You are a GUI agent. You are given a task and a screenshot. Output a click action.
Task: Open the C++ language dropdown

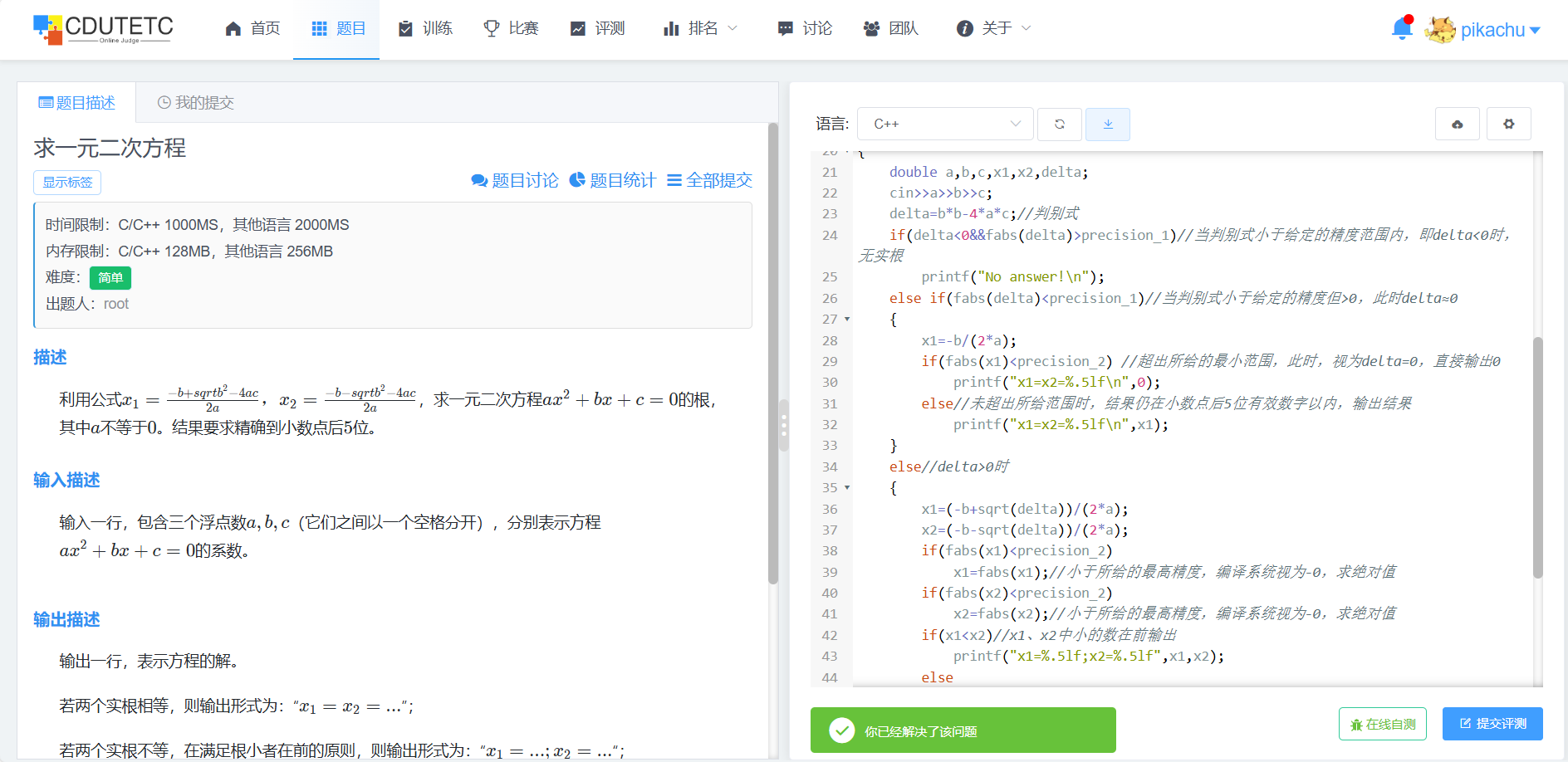tap(945, 125)
